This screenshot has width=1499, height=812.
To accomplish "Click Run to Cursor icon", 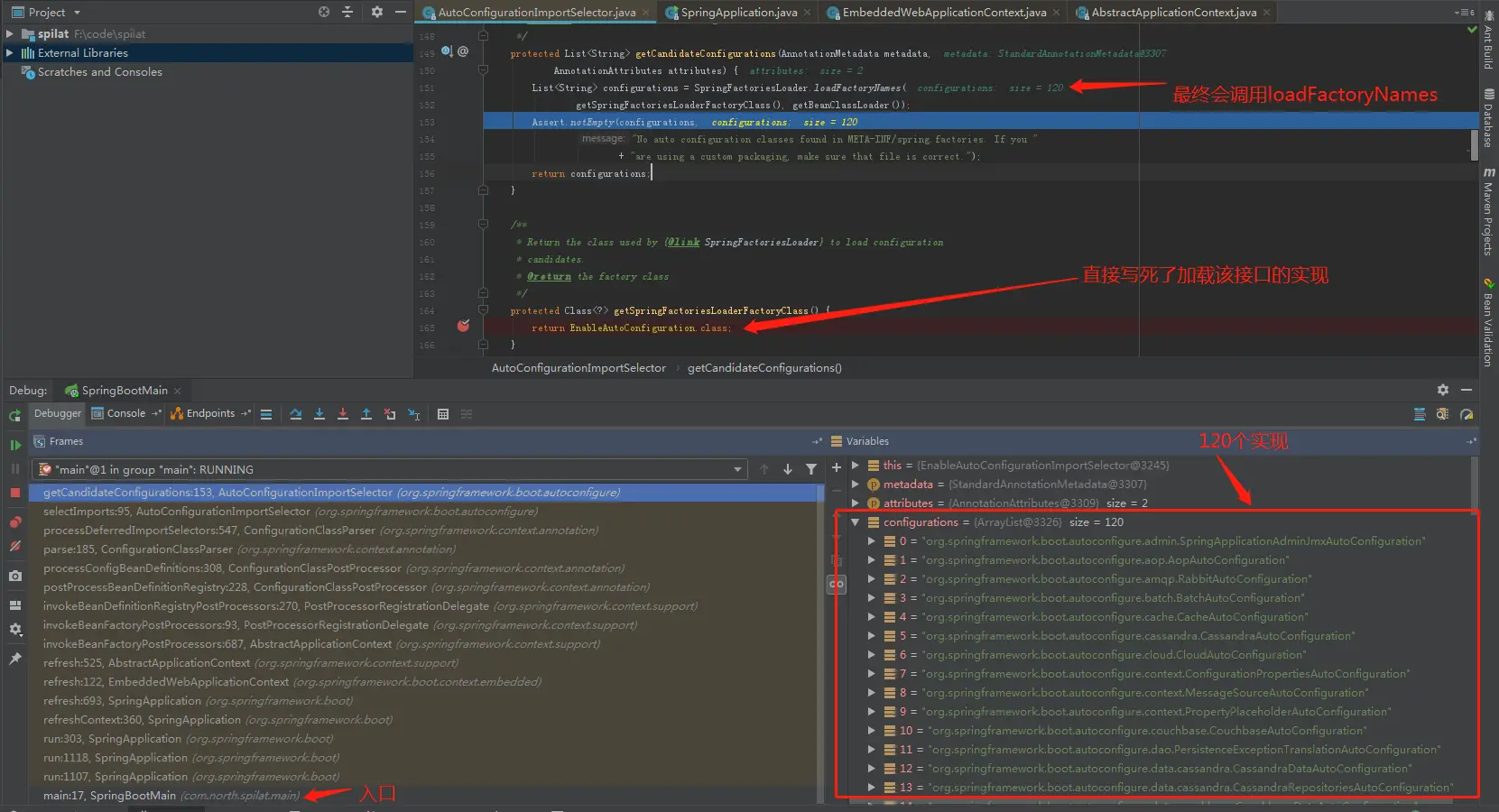I will 413,414.
